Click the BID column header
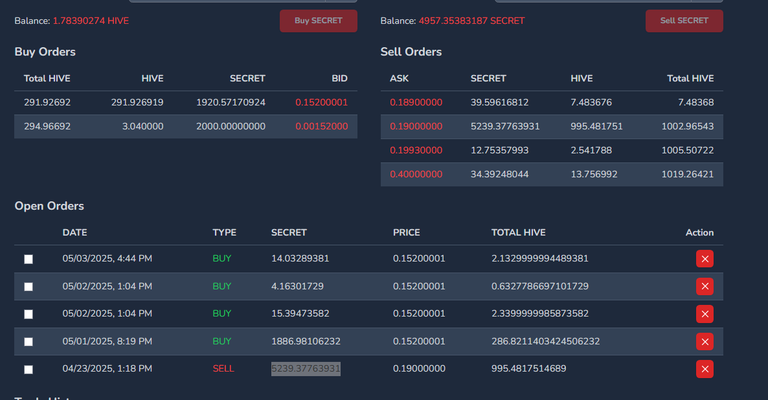Screen dimensions: 768x400 [339, 78]
